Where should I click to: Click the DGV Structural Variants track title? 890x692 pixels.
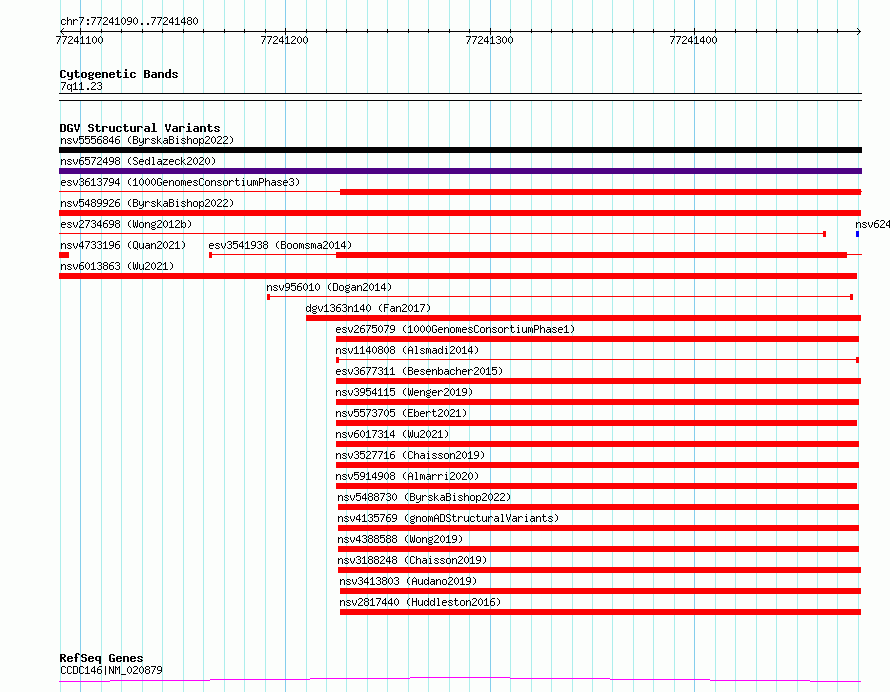pos(139,128)
